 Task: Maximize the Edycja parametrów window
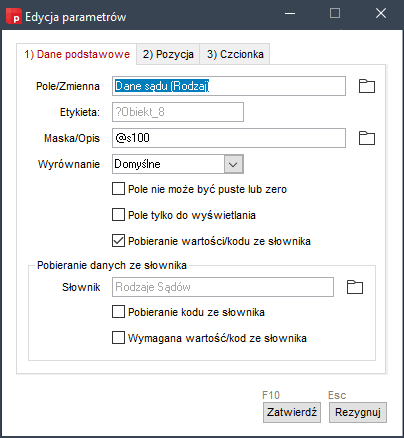[x=335, y=13]
